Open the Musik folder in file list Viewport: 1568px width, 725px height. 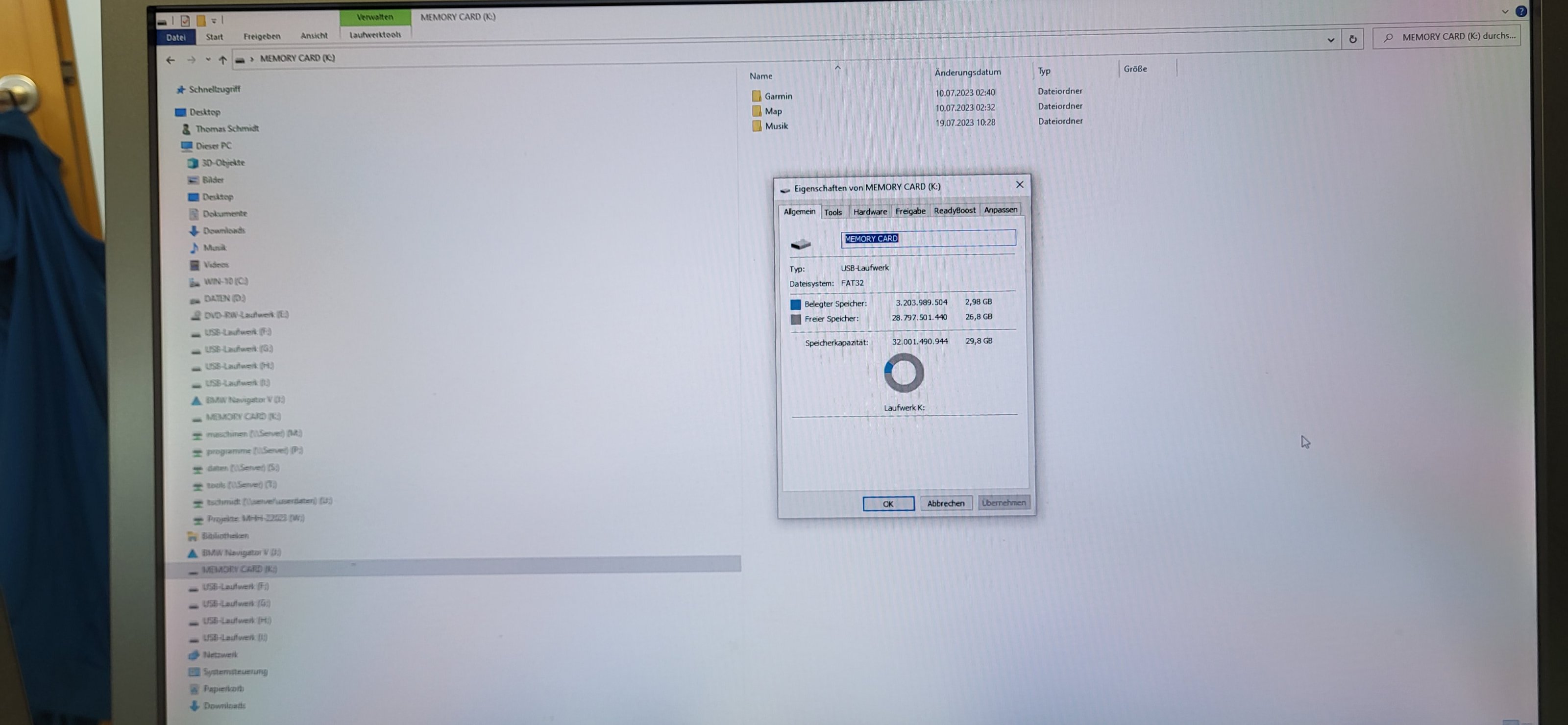pos(776,125)
